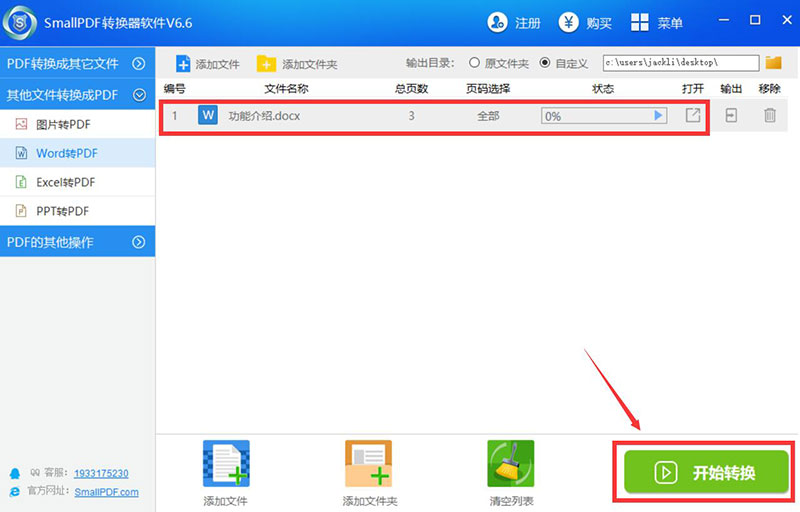The width and height of the screenshot is (800, 512).
Task: Select the 自定义 output radio button
Action: tap(545, 63)
